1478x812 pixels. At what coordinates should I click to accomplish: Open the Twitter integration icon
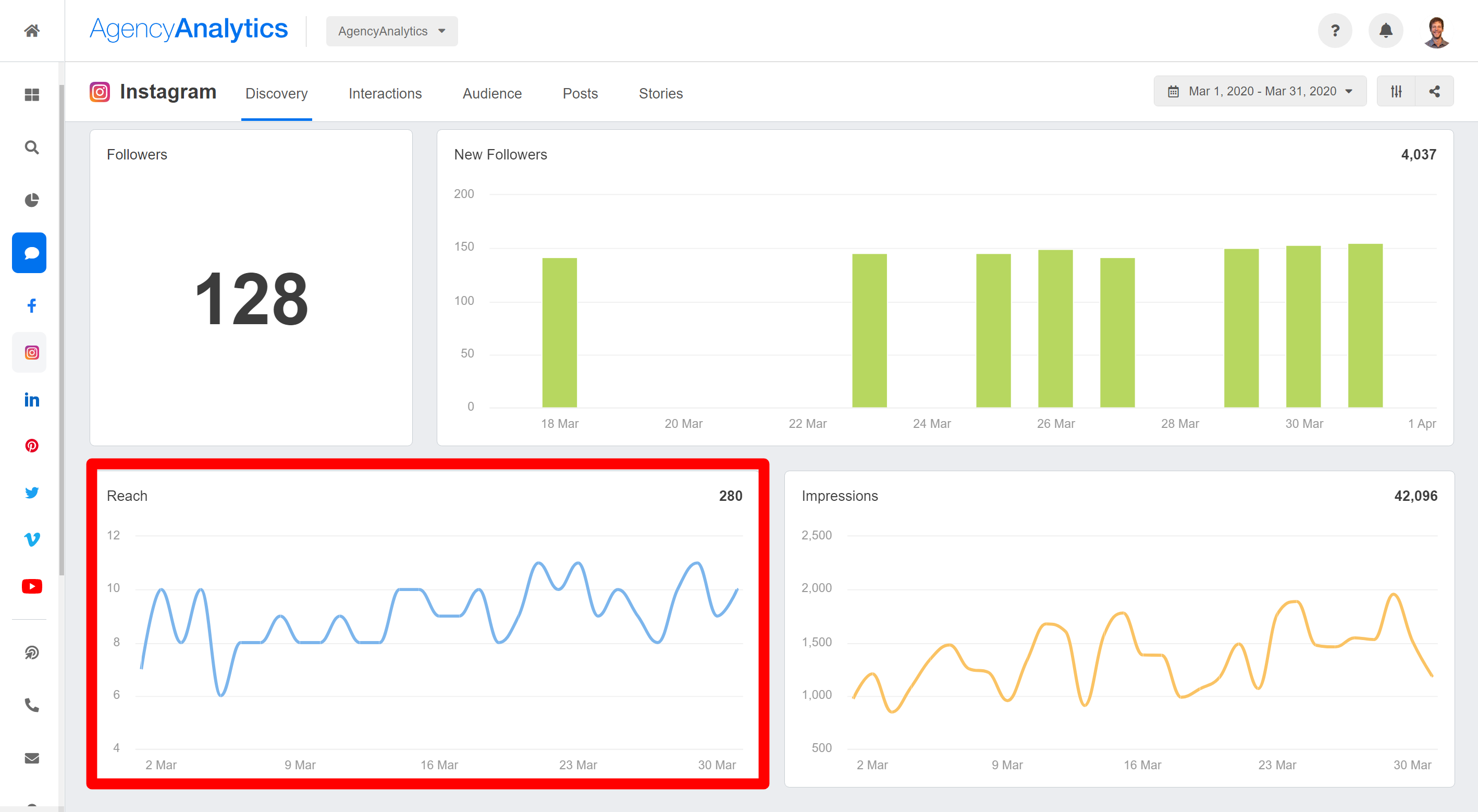coord(32,493)
